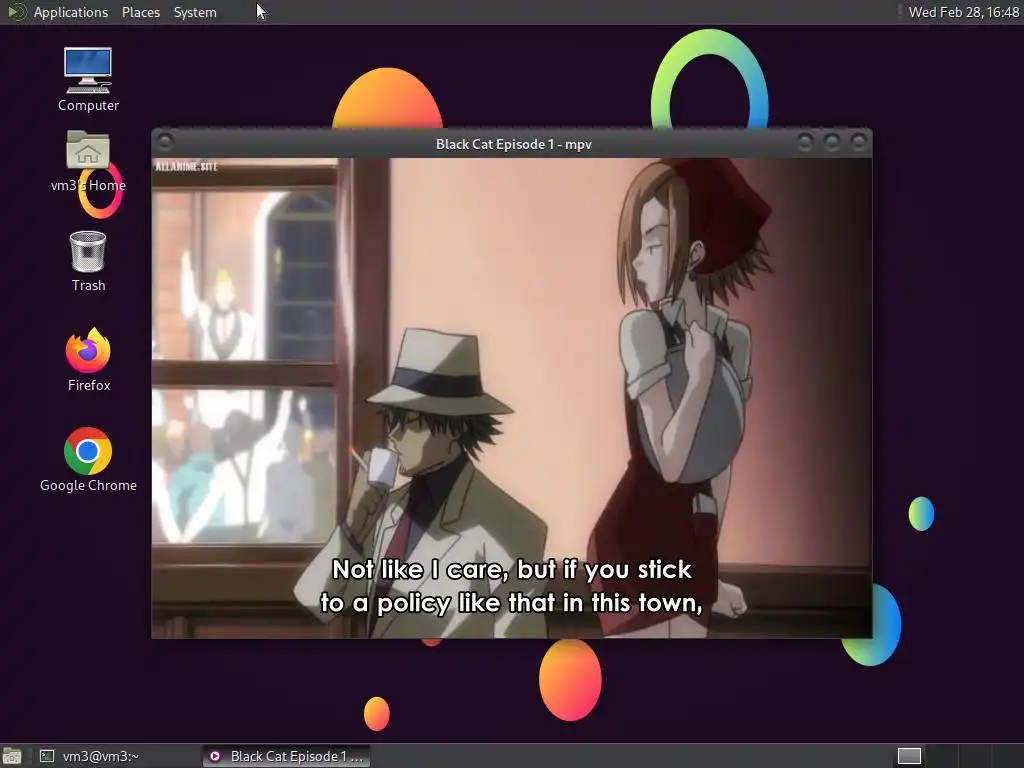Screen dimensions: 1024x768
Task: Click the mpv video playback area
Action: [511, 398]
